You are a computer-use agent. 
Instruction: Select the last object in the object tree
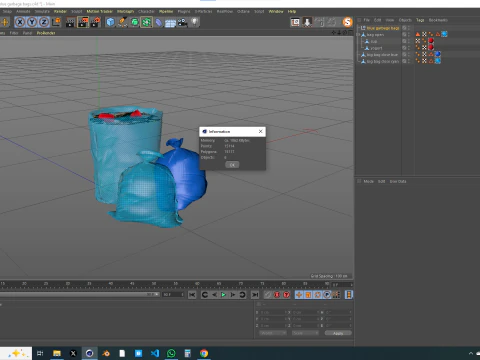coord(383,61)
